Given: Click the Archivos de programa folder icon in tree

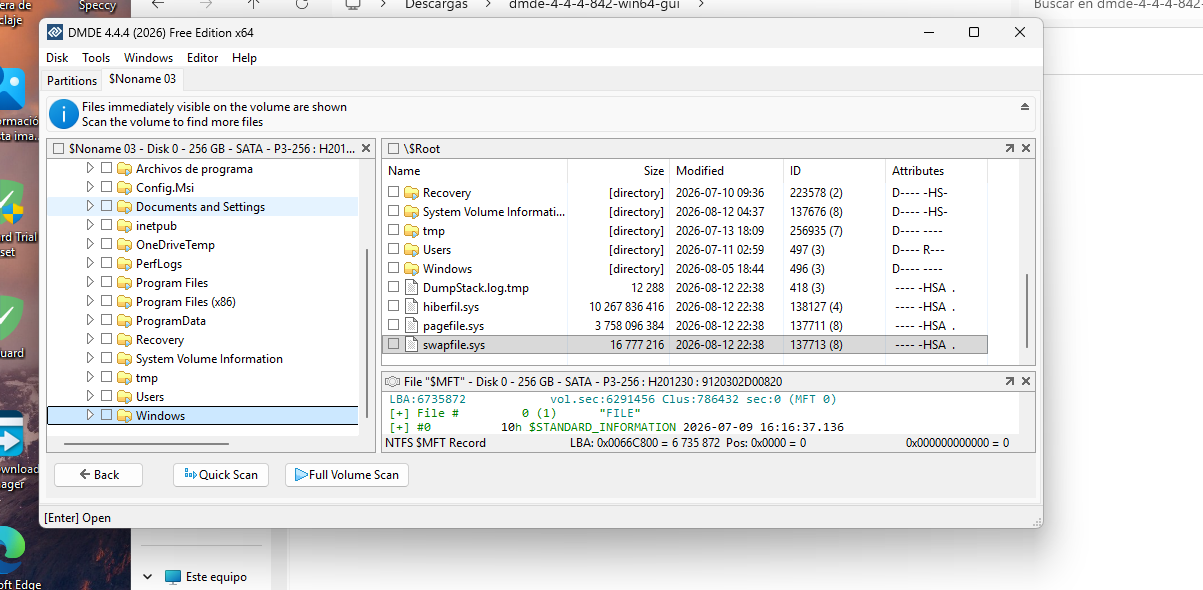Looking at the screenshot, I should tap(124, 169).
